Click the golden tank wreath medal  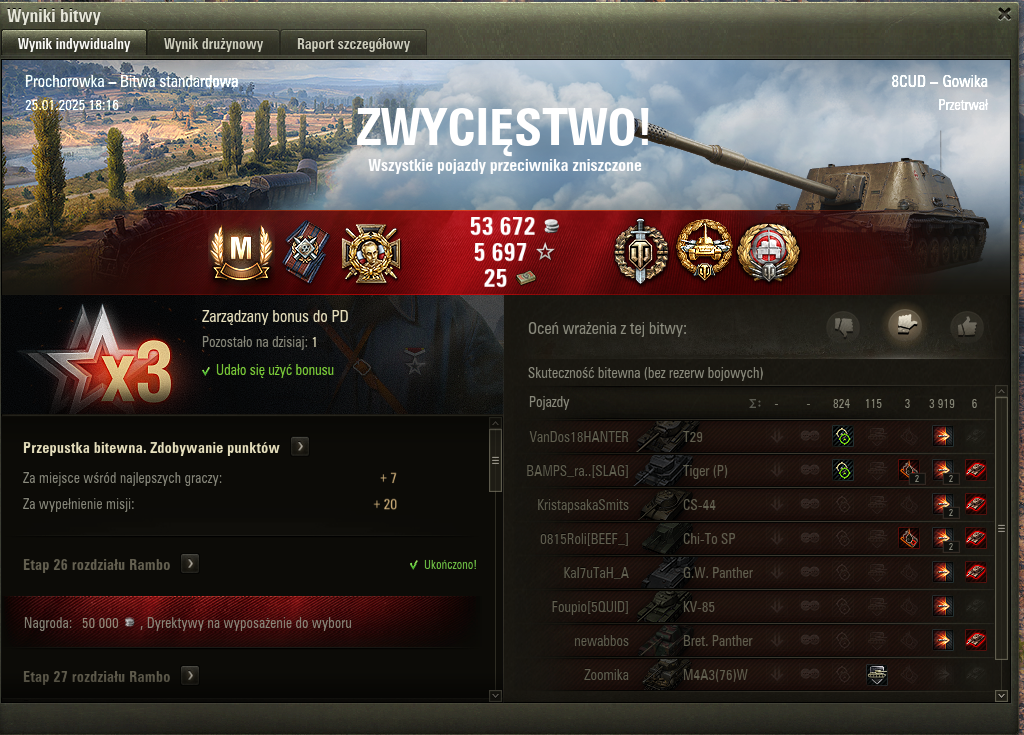[704, 250]
